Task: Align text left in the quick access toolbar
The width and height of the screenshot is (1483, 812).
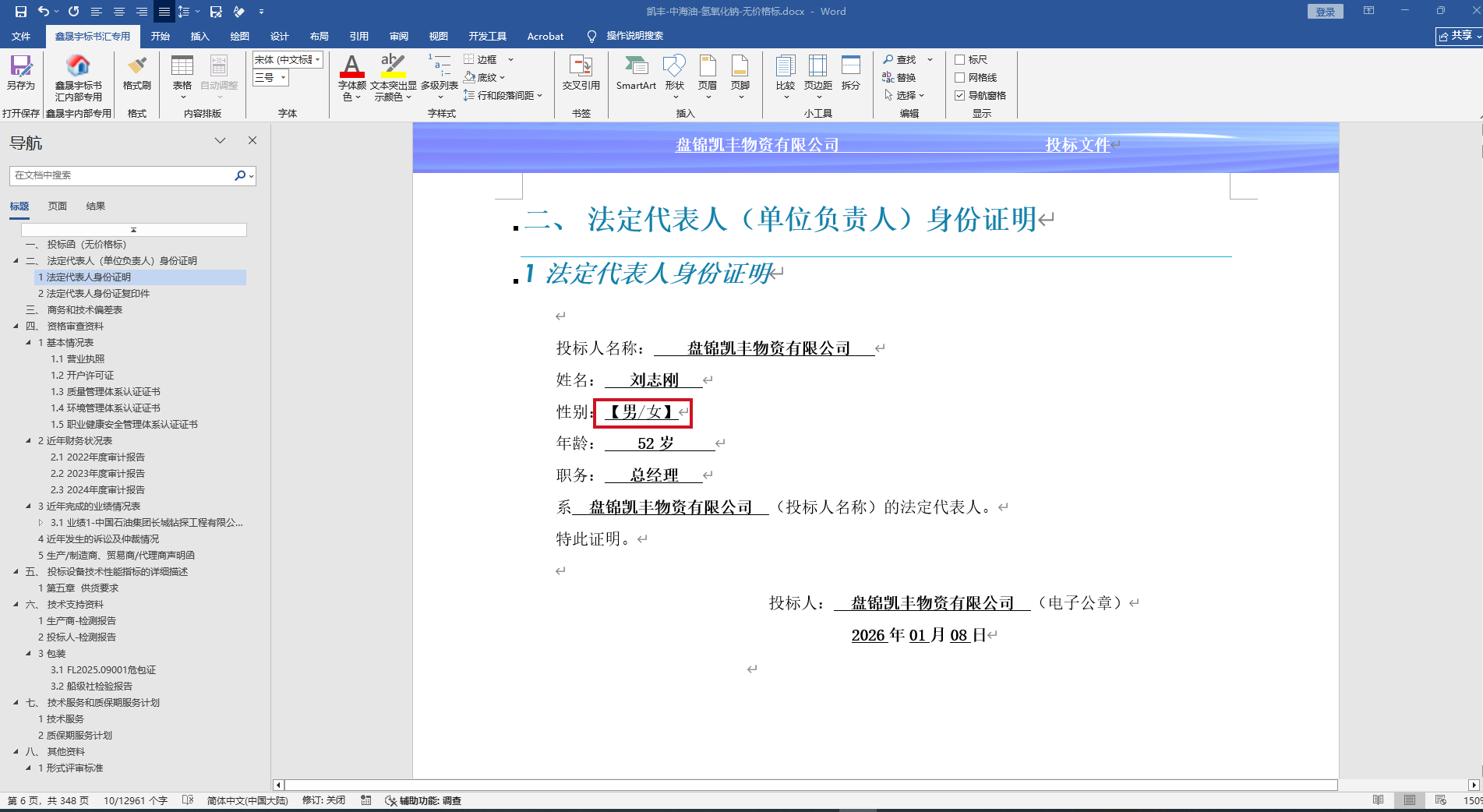Action: pos(97,12)
